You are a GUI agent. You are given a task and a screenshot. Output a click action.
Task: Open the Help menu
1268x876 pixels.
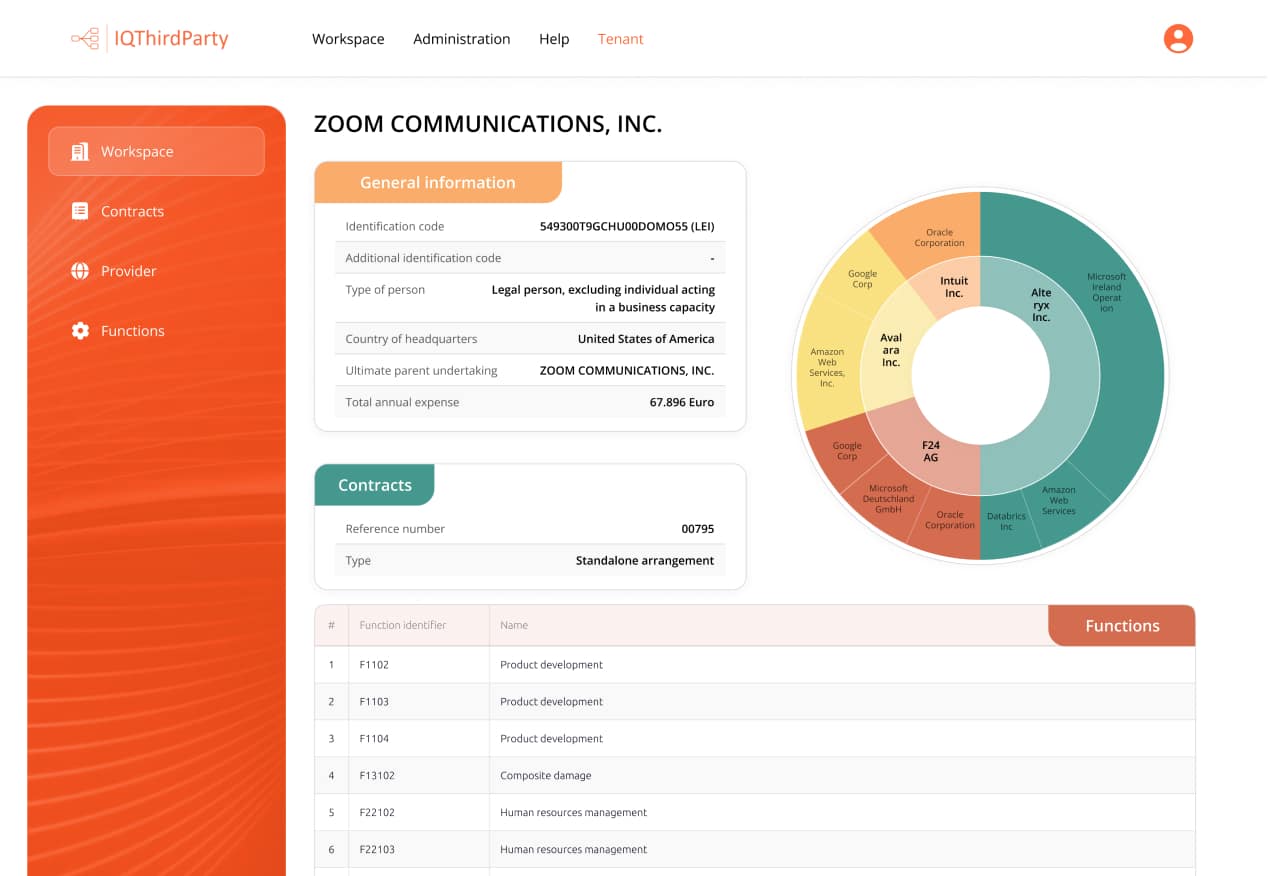[x=554, y=39]
